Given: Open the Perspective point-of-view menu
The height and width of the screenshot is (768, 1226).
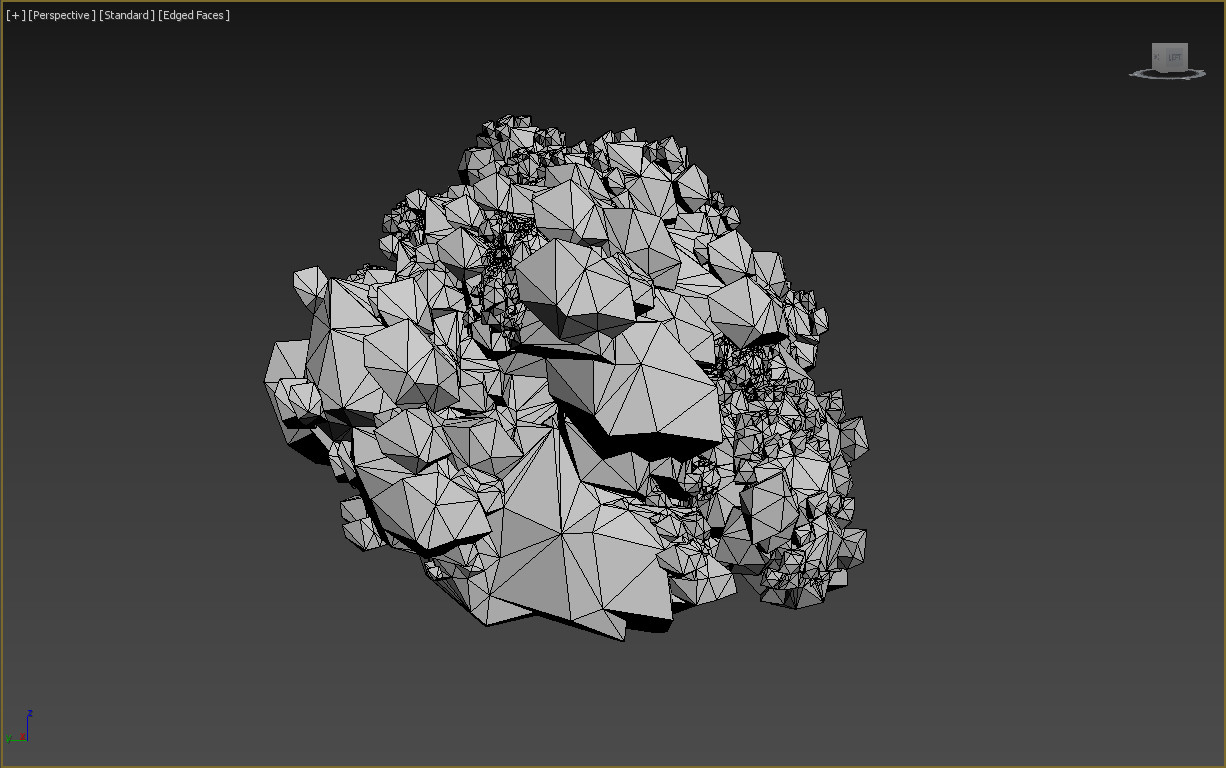Looking at the screenshot, I should (64, 15).
